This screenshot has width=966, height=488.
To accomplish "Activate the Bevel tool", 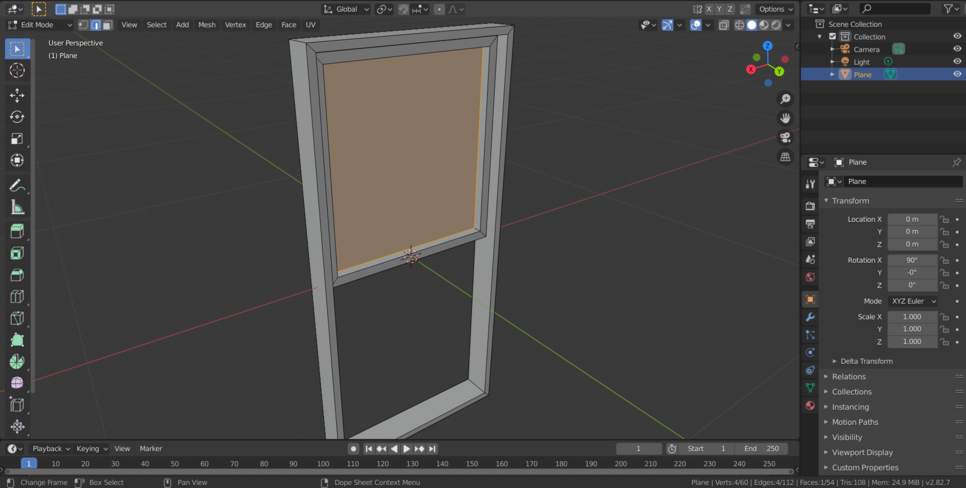I will click(x=17, y=275).
